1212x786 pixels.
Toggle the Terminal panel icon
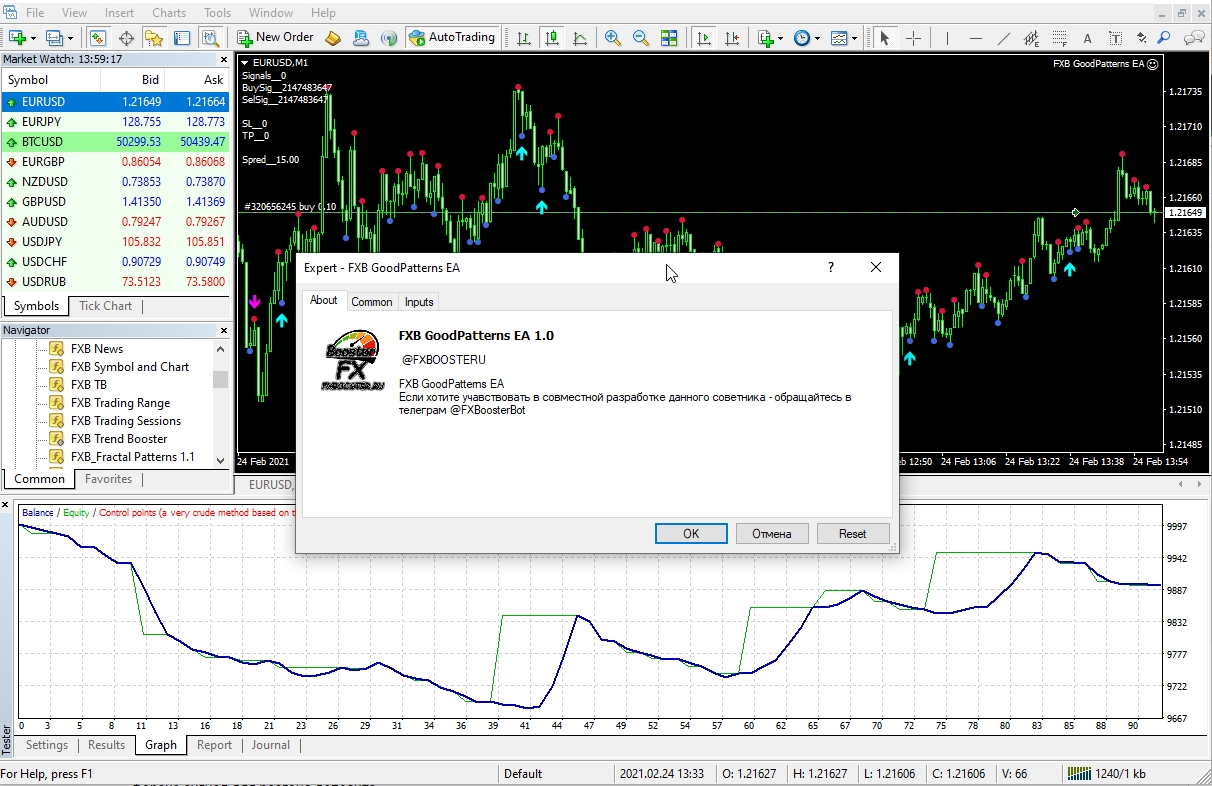click(182, 38)
